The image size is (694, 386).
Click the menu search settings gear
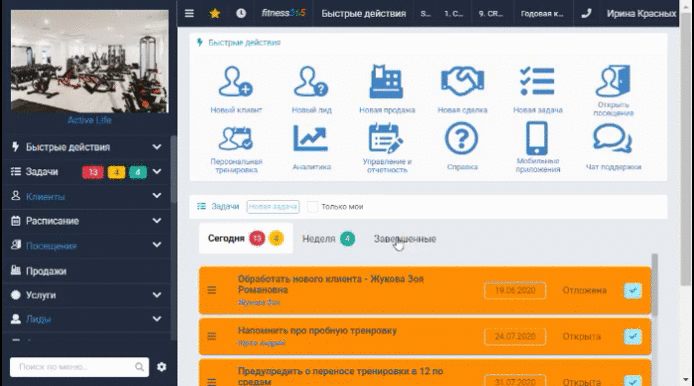tap(162, 367)
